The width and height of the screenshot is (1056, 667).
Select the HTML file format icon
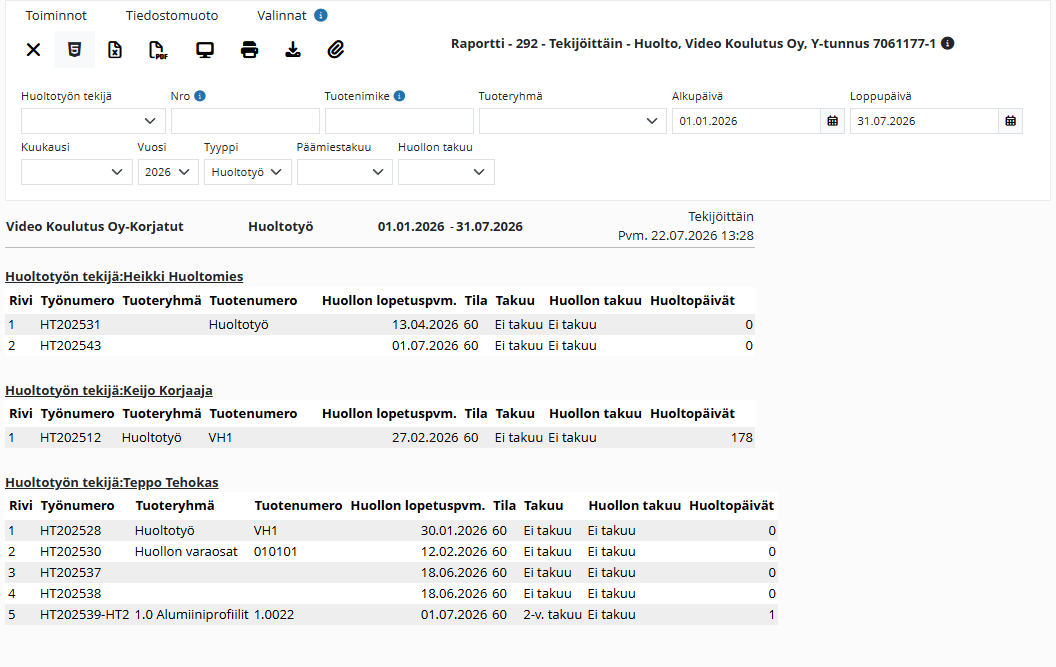(x=74, y=50)
